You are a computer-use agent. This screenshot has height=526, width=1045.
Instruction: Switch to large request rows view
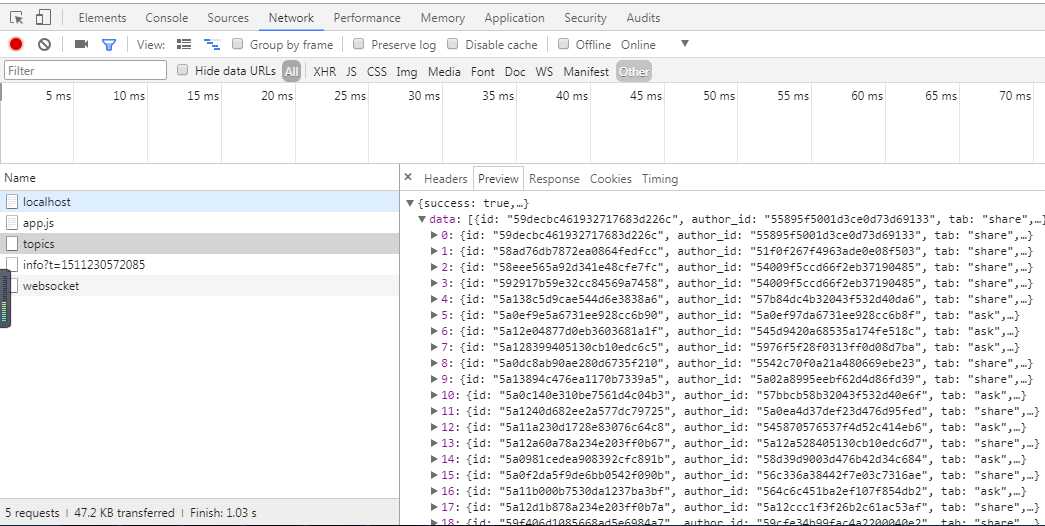point(184,45)
